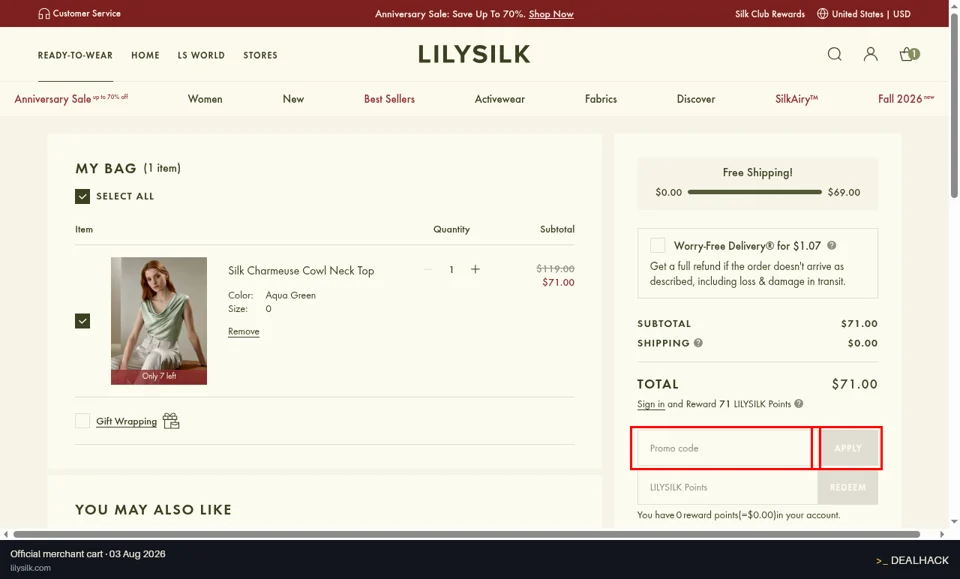Open the New category
This screenshot has width=960, height=579.
tap(293, 99)
